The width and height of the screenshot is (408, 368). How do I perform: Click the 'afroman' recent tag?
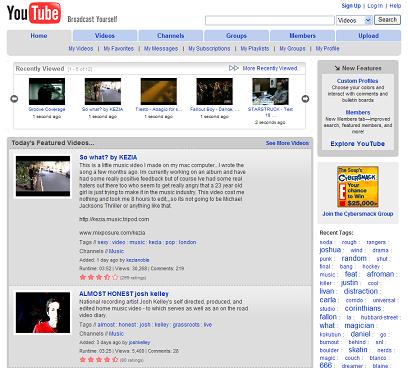pos(380,274)
